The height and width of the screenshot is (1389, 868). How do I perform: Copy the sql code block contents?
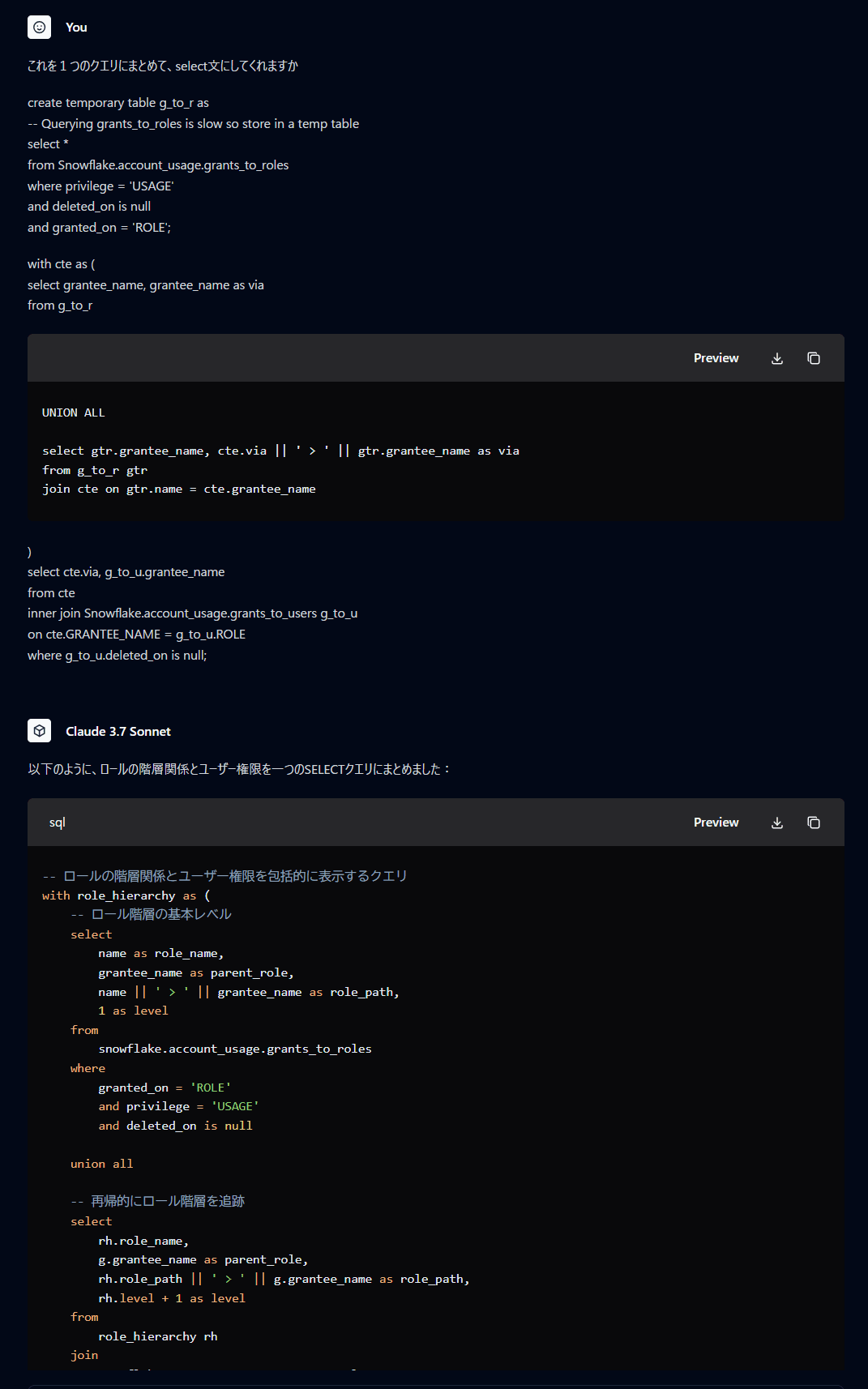(814, 823)
